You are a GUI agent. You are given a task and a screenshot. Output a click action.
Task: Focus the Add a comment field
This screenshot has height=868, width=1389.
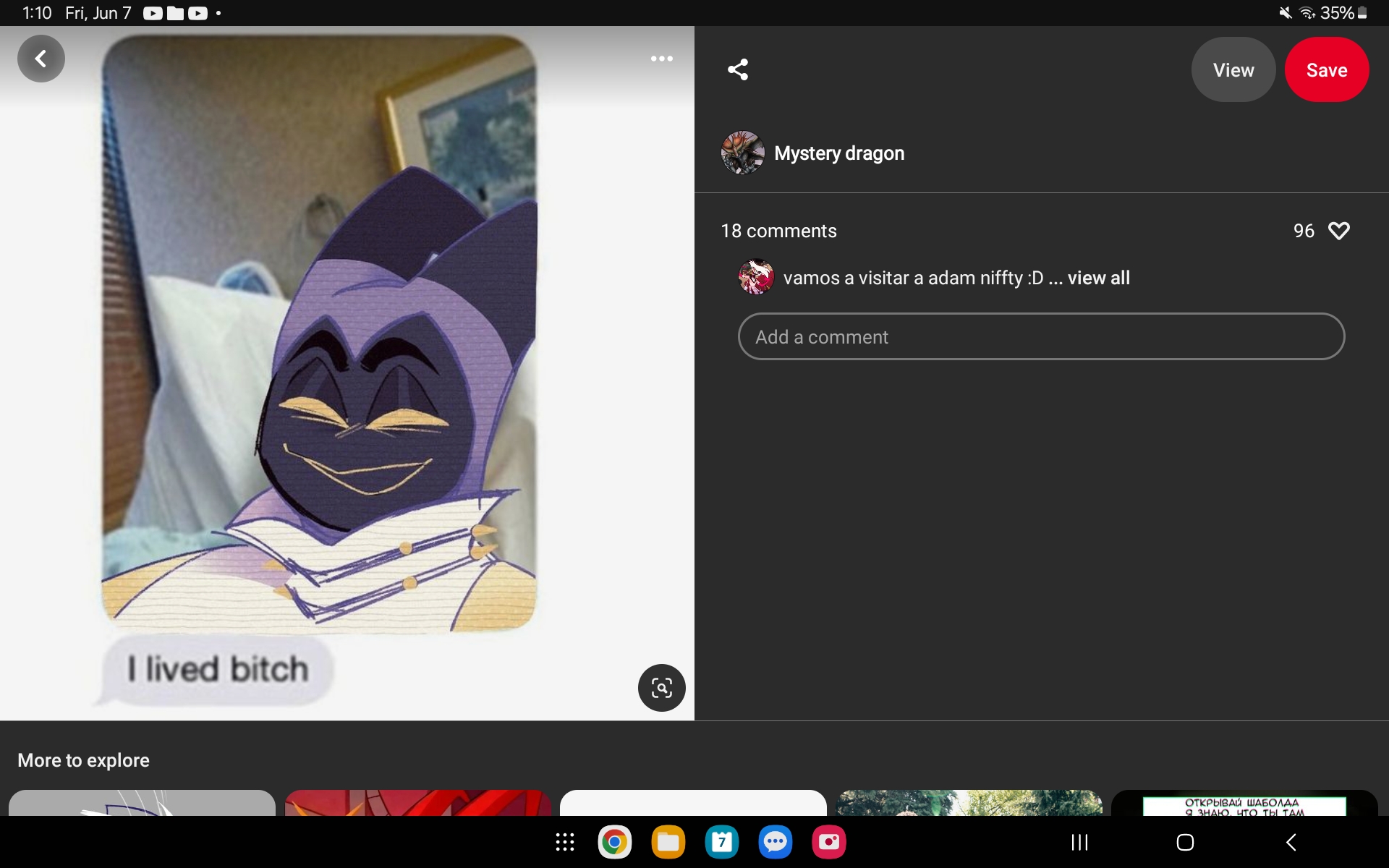point(1040,336)
